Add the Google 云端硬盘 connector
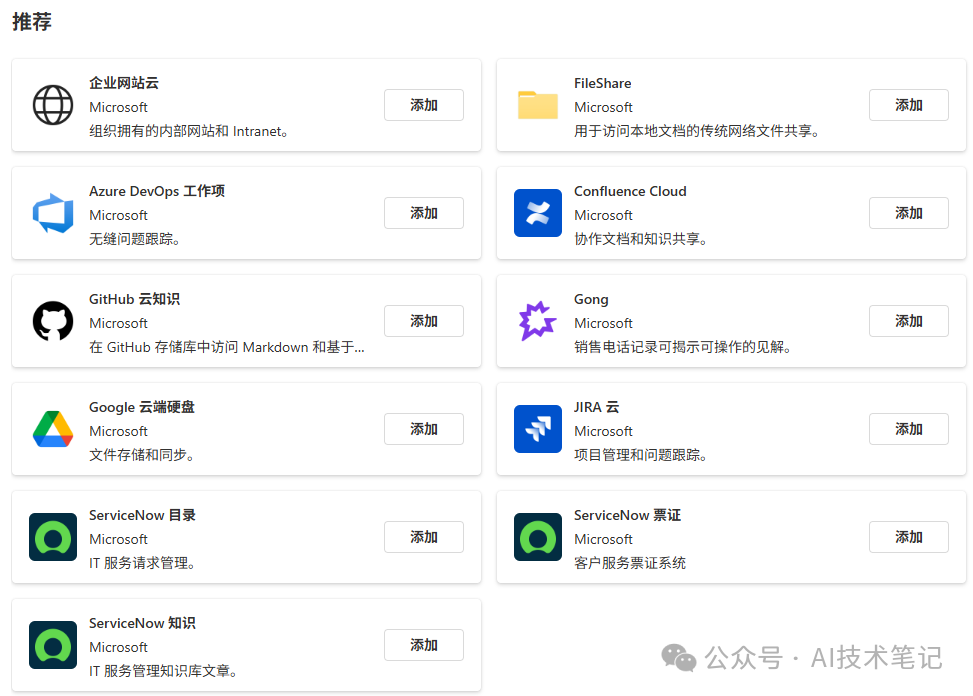Screen dimensions: 973x696 (424, 429)
